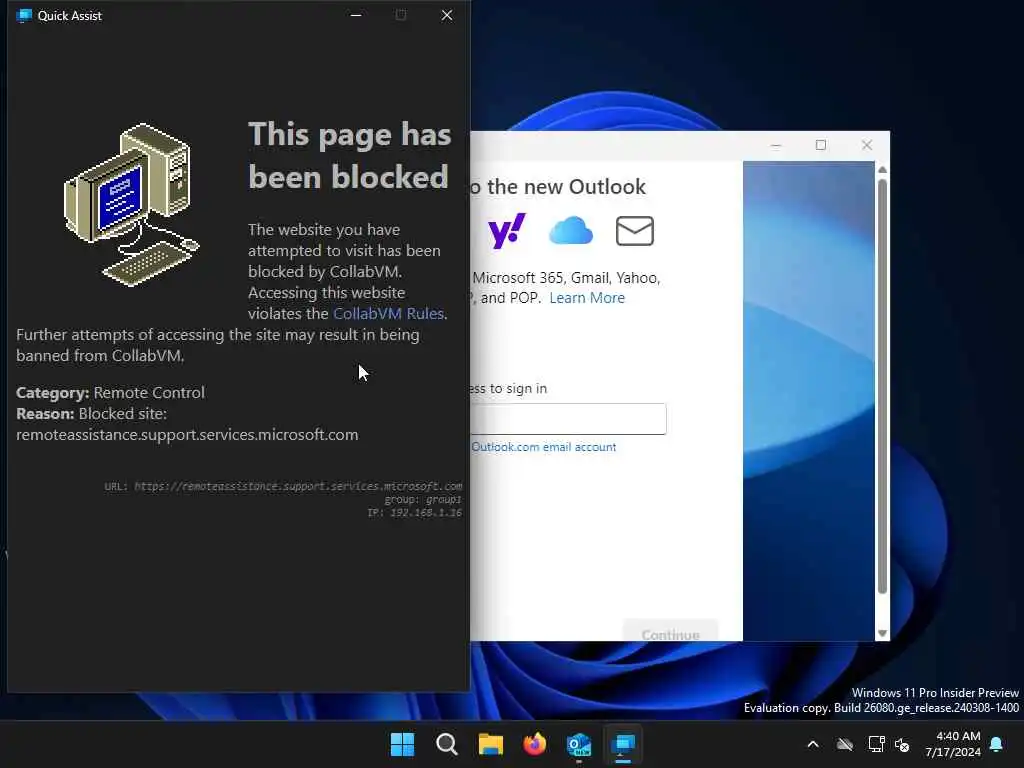The image size is (1024, 768).
Task: Click the muted volume tray icon
Action: click(x=903, y=744)
